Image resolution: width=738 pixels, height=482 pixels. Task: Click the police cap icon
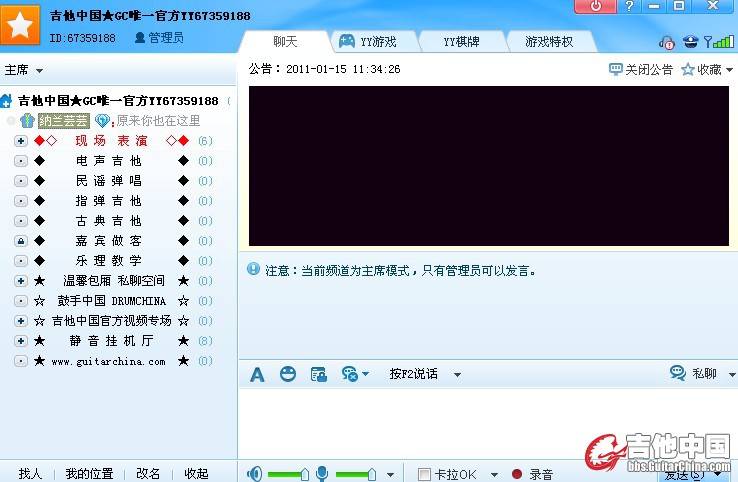[x=690, y=42]
